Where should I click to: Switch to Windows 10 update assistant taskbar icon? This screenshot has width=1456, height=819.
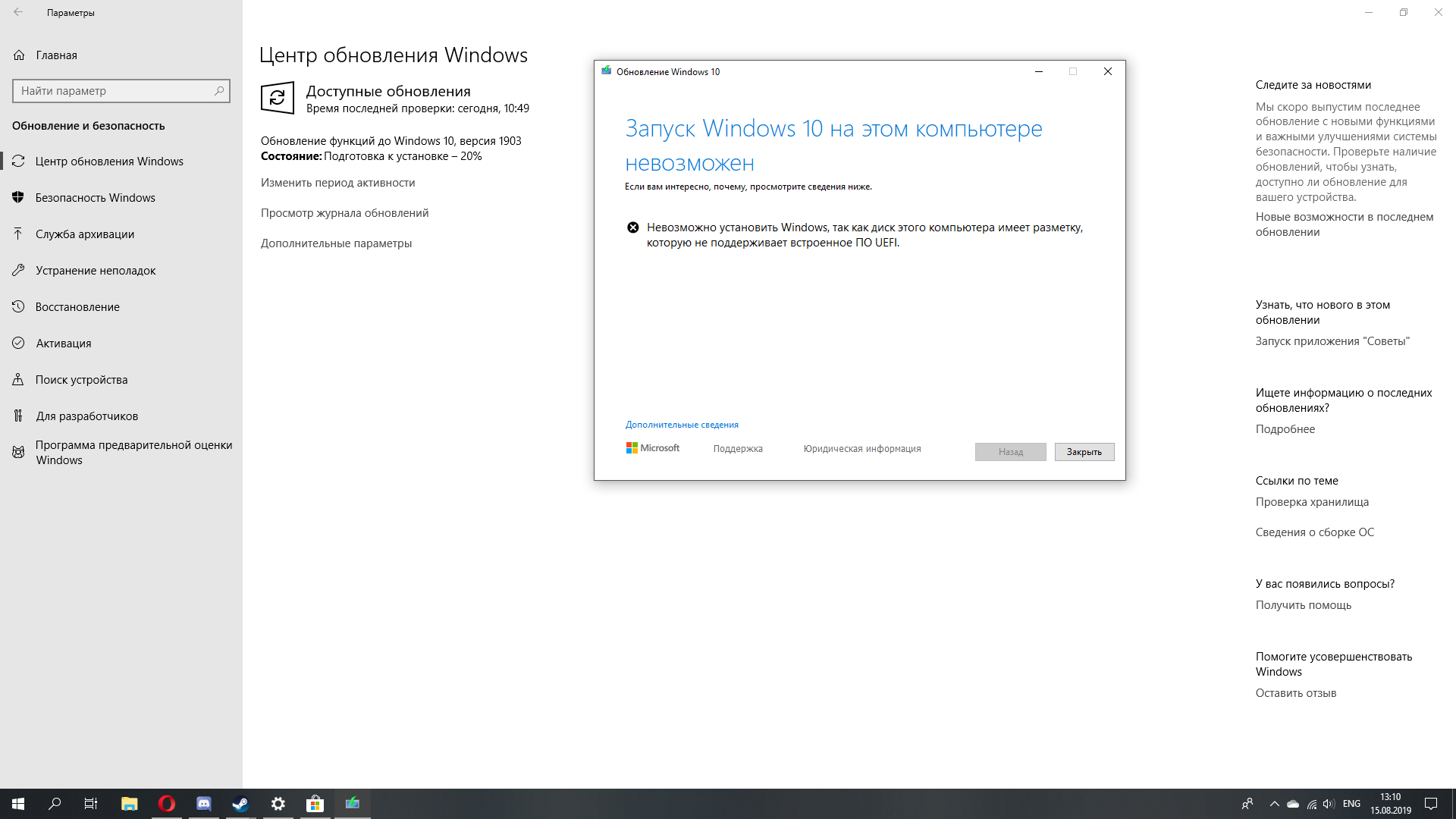coord(353,804)
